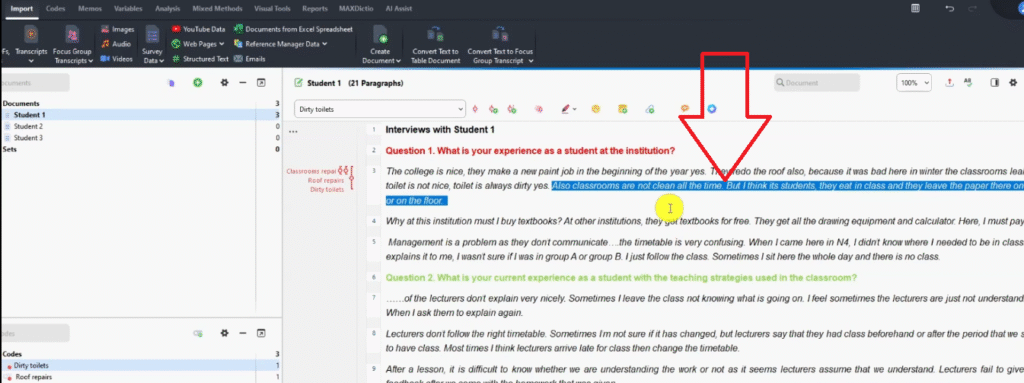This screenshot has width=1024, height=383.
Task: Expand the Focus Group Transcripts dropdown arrow
Action: [91, 60]
